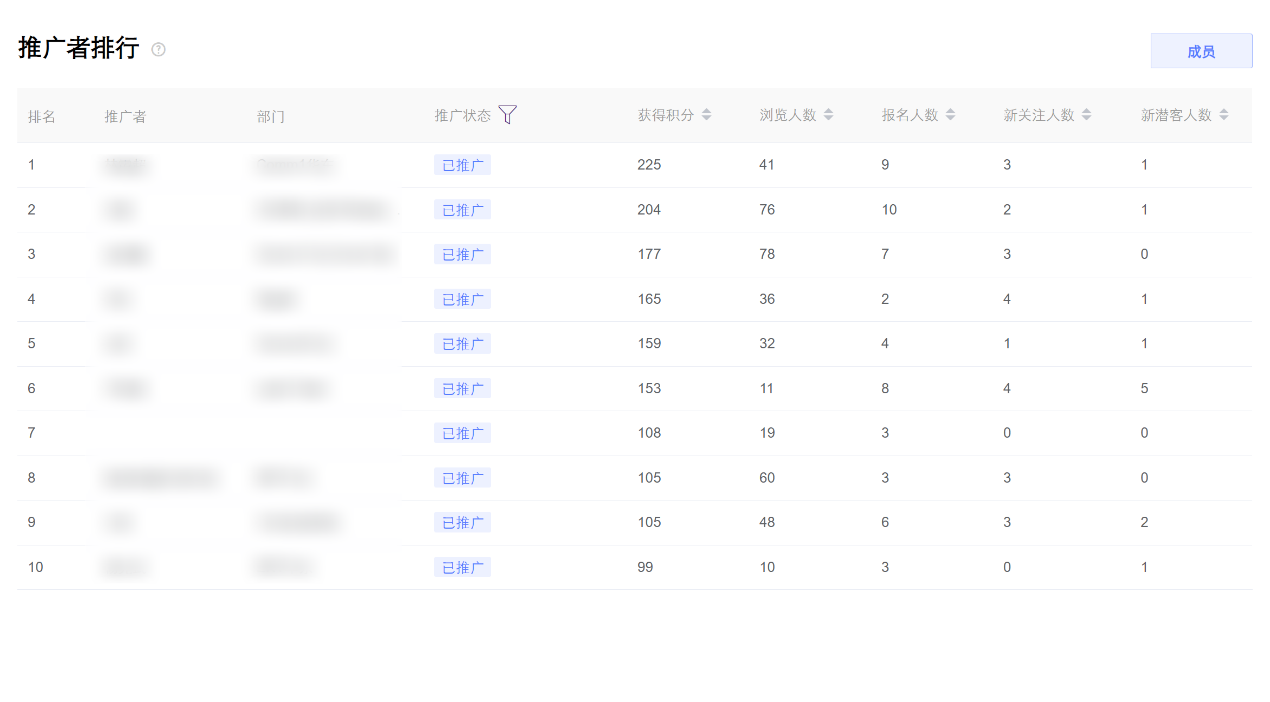The width and height of the screenshot is (1270, 702).
Task: Sort by 报名人数 using its sort arrows
Action: point(950,115)
